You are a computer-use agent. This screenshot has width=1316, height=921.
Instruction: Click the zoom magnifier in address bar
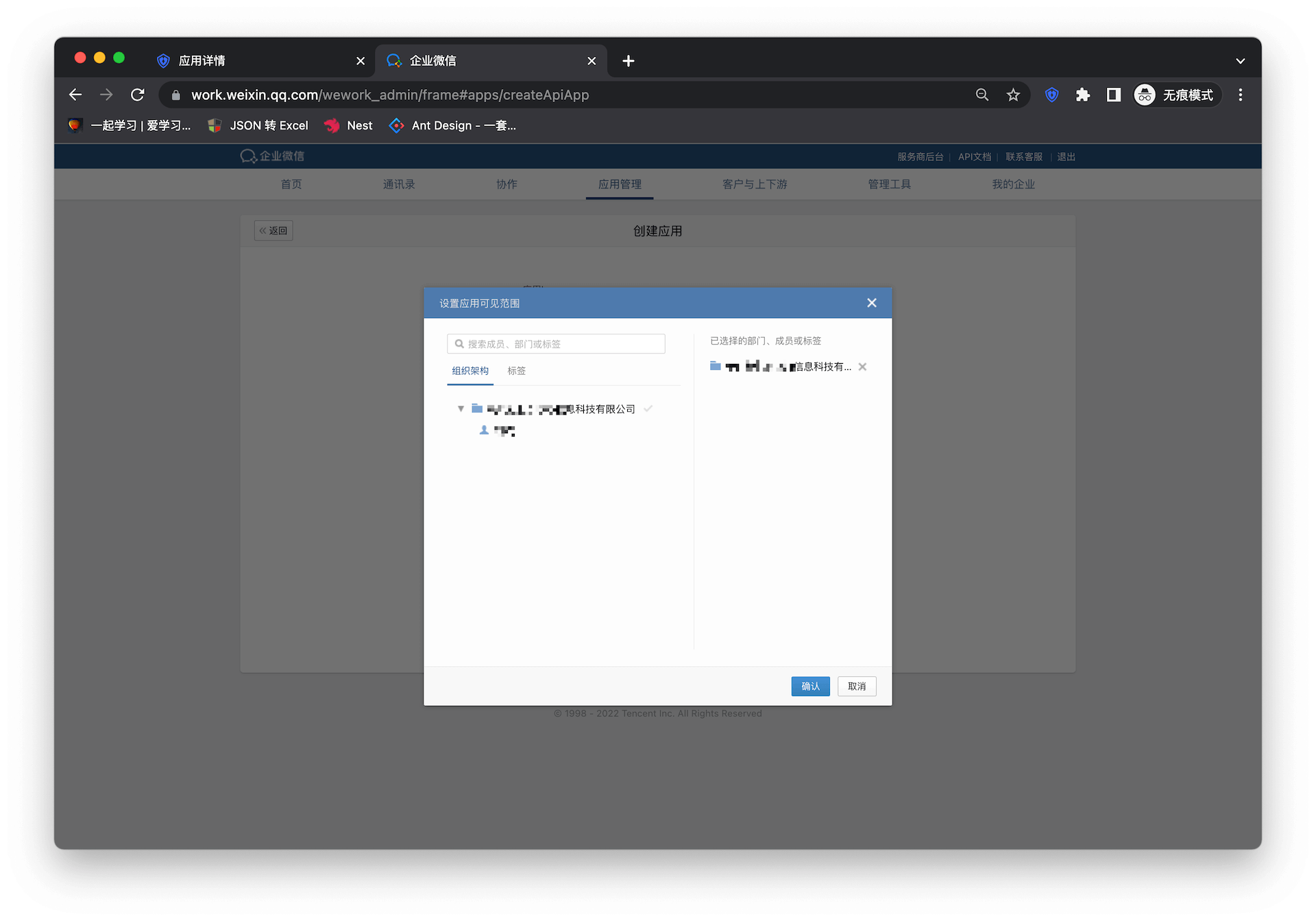coord(982,95)
